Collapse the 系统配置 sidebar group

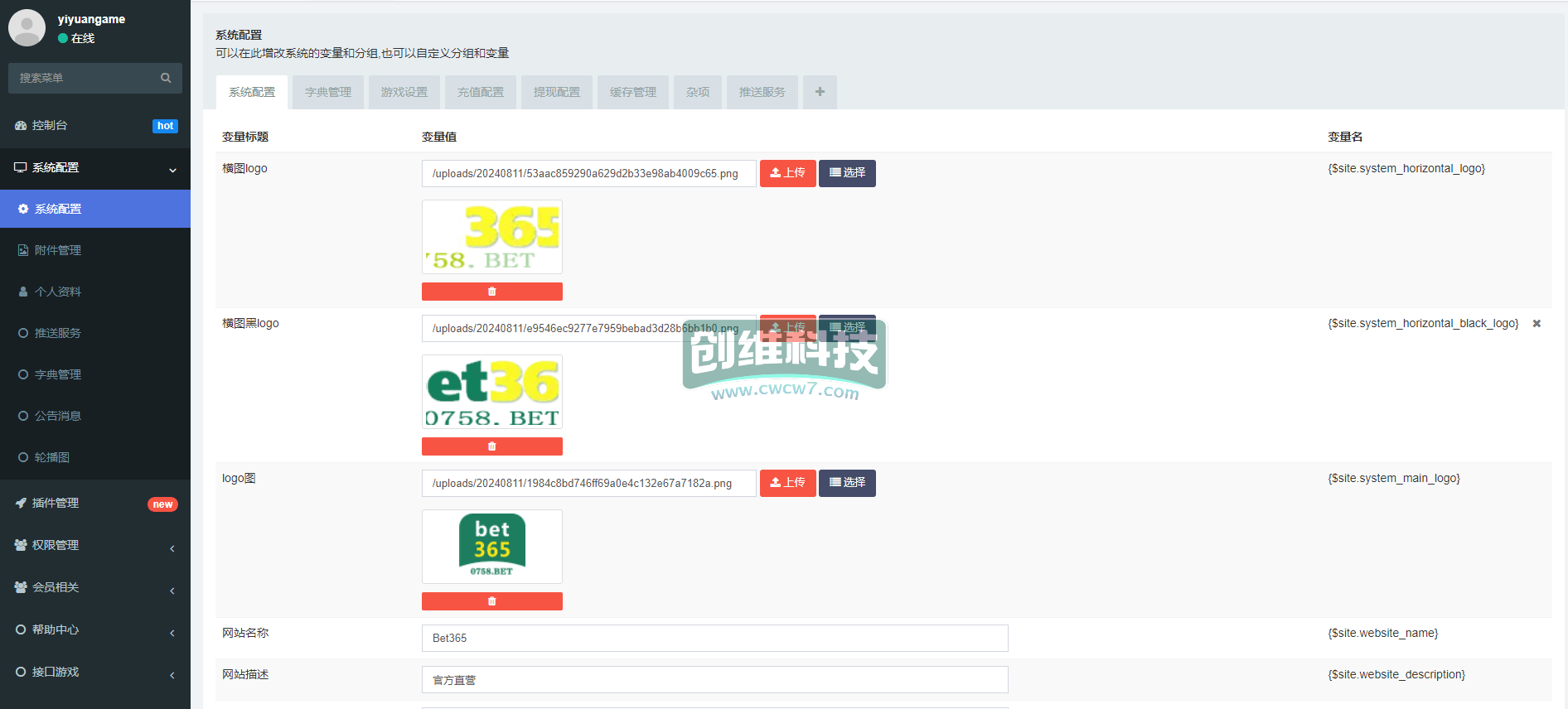coord(95,168)
